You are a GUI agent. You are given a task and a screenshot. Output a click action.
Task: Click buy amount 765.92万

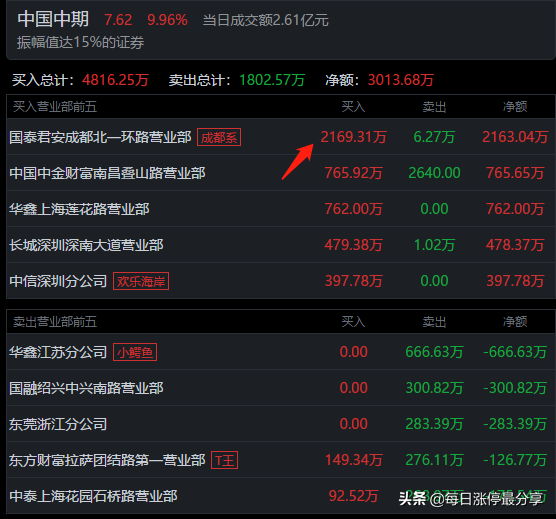(354, 173)
